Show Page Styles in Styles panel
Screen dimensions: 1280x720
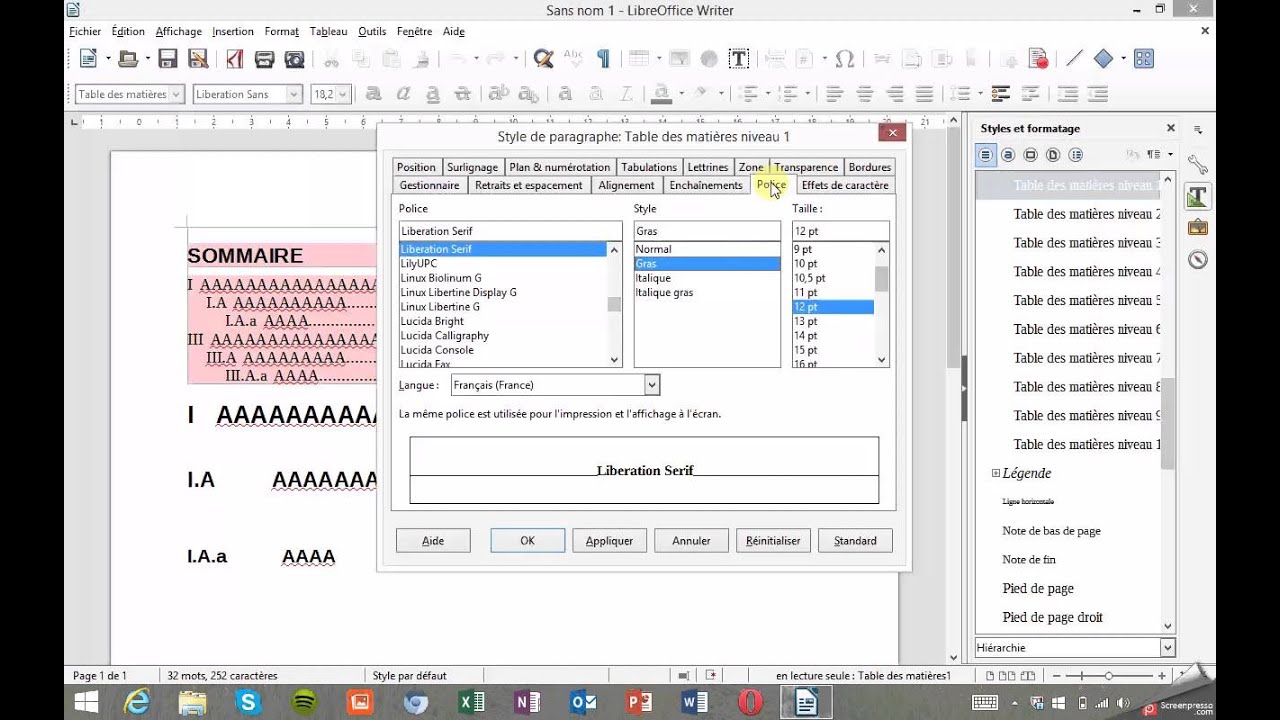[x=1053, y=155]
